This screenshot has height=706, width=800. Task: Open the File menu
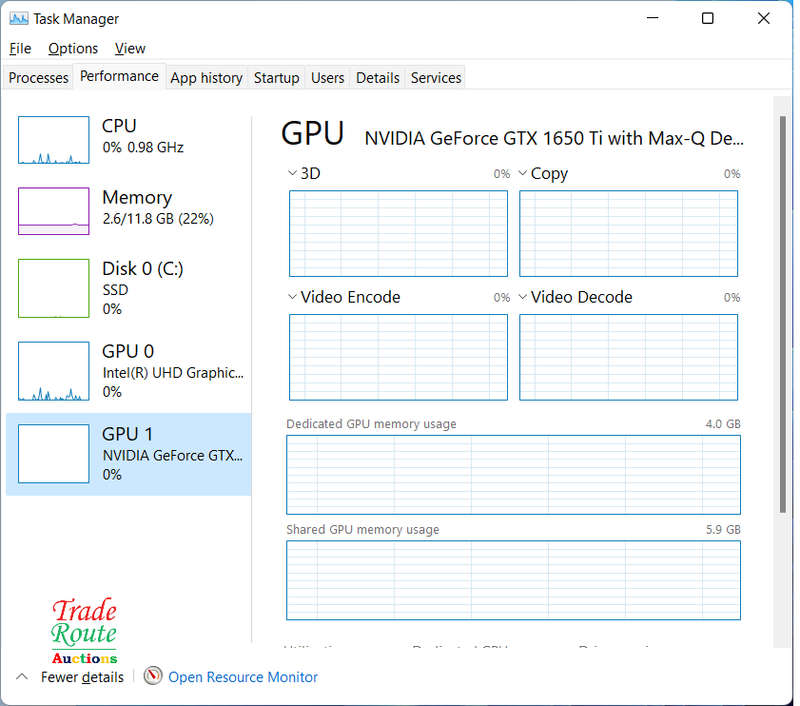click(x=20, y=48)
